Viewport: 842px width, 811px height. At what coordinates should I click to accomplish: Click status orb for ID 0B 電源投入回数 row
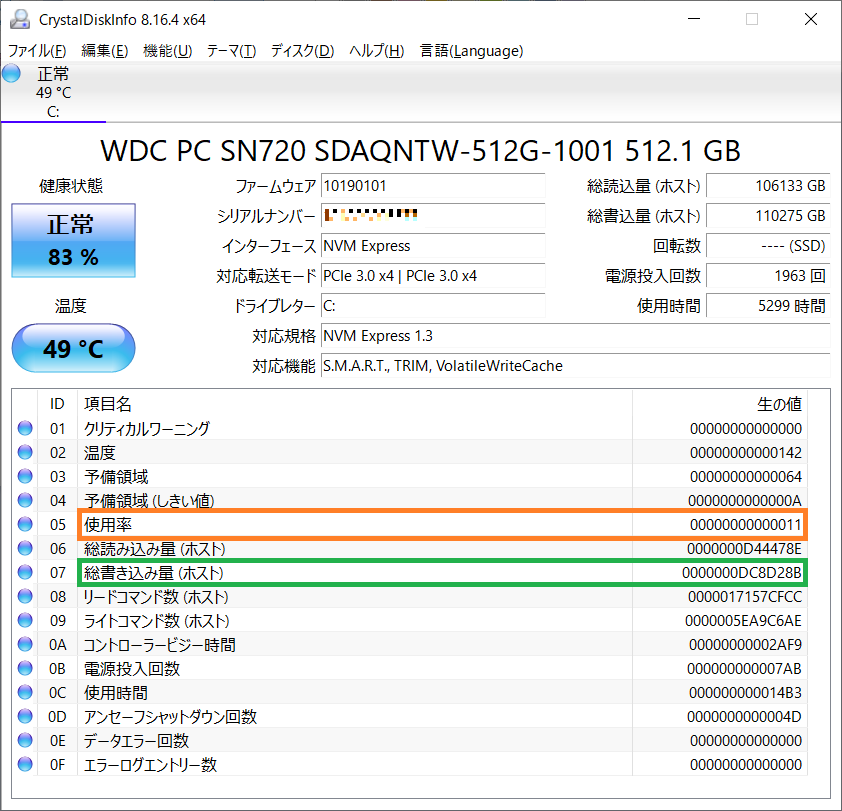(x=25, y=668)
